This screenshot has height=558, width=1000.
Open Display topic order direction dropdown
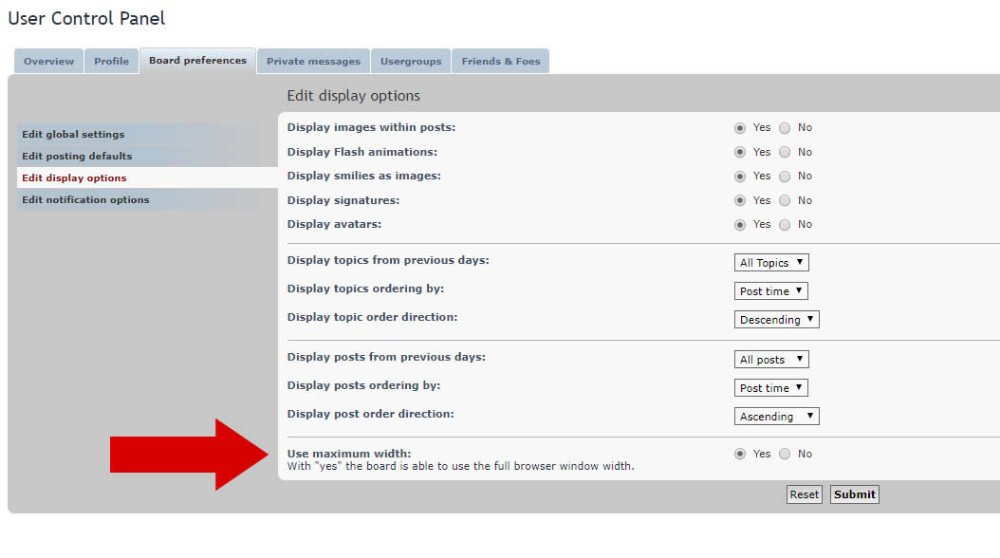pos(776,319)
